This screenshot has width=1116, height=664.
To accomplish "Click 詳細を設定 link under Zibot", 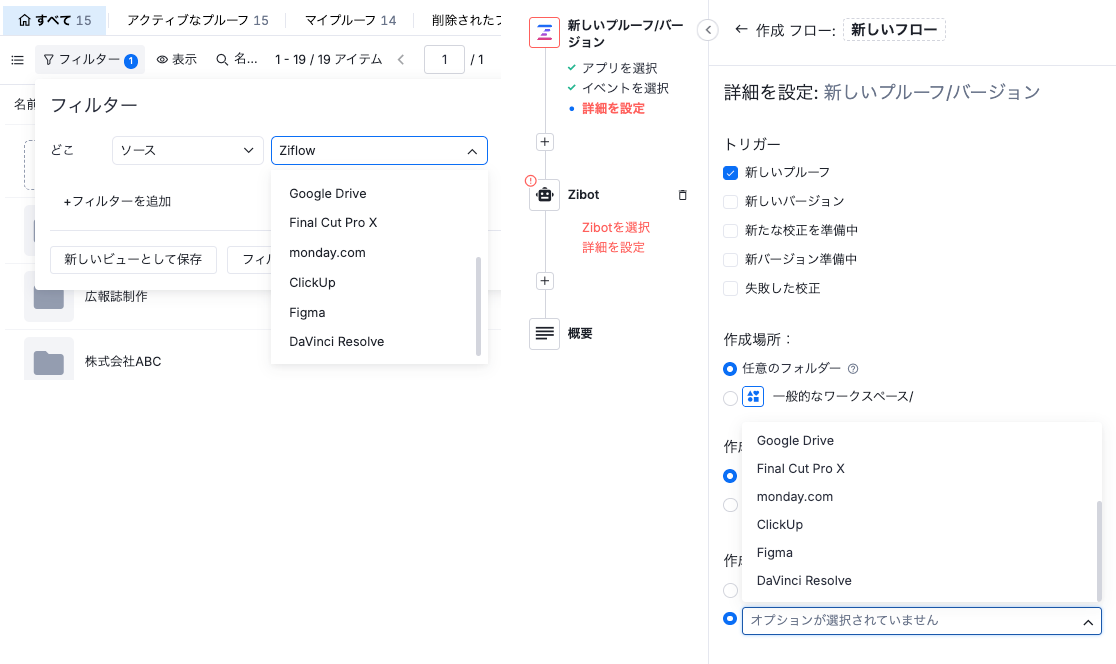I will click(x=614, y=248).
